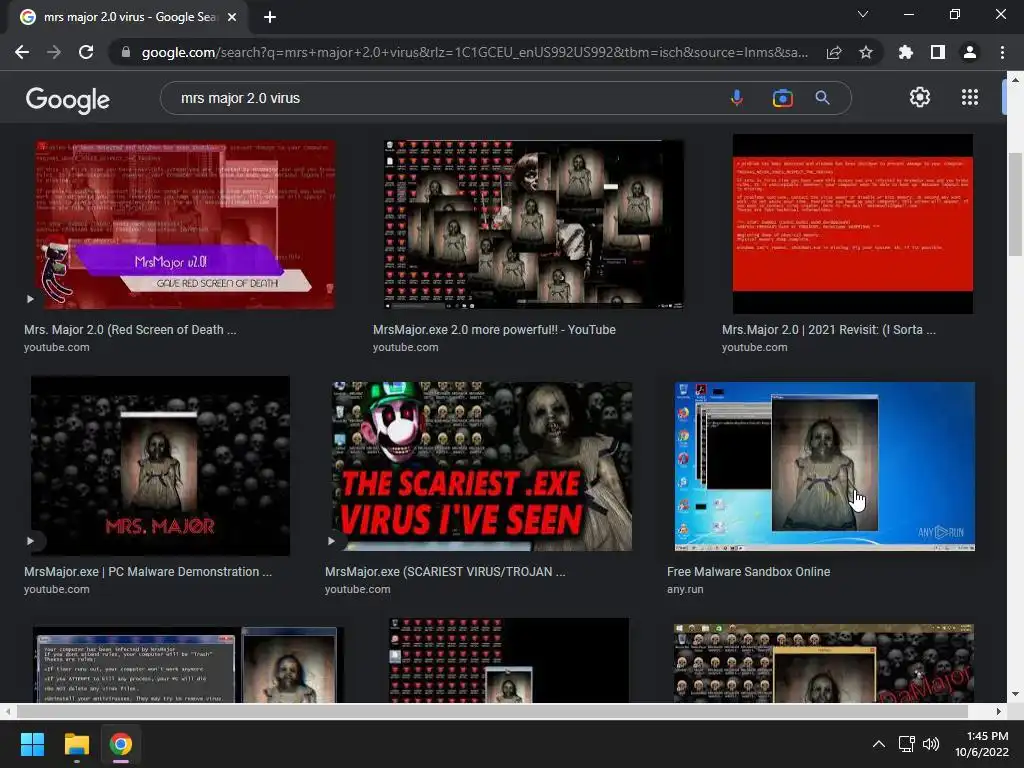Open the ANY.RUN sandbox thumbnail
1024x768 pixels.
pyautogui.click(x=824, y=466)
